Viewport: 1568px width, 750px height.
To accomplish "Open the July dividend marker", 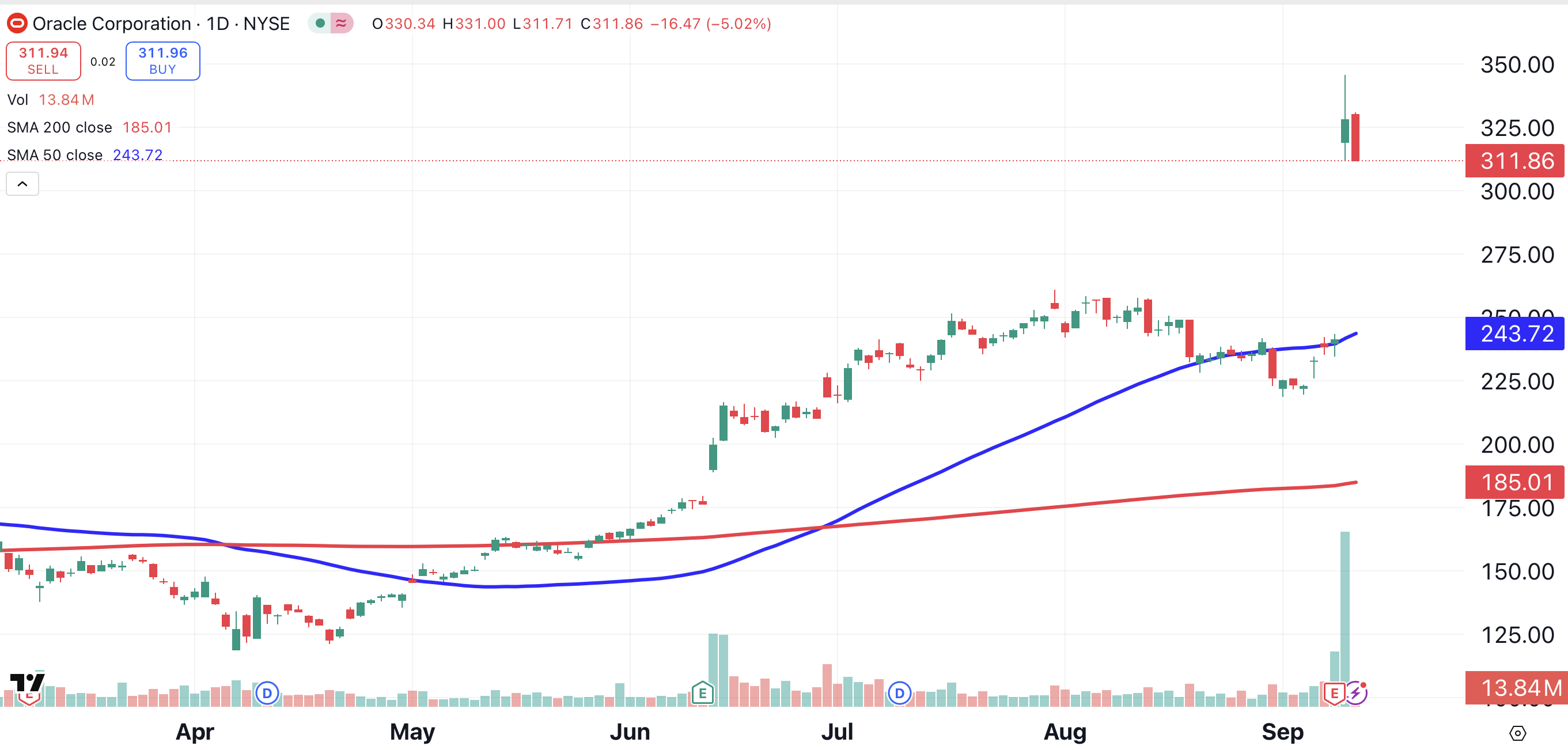I will 899,694.
